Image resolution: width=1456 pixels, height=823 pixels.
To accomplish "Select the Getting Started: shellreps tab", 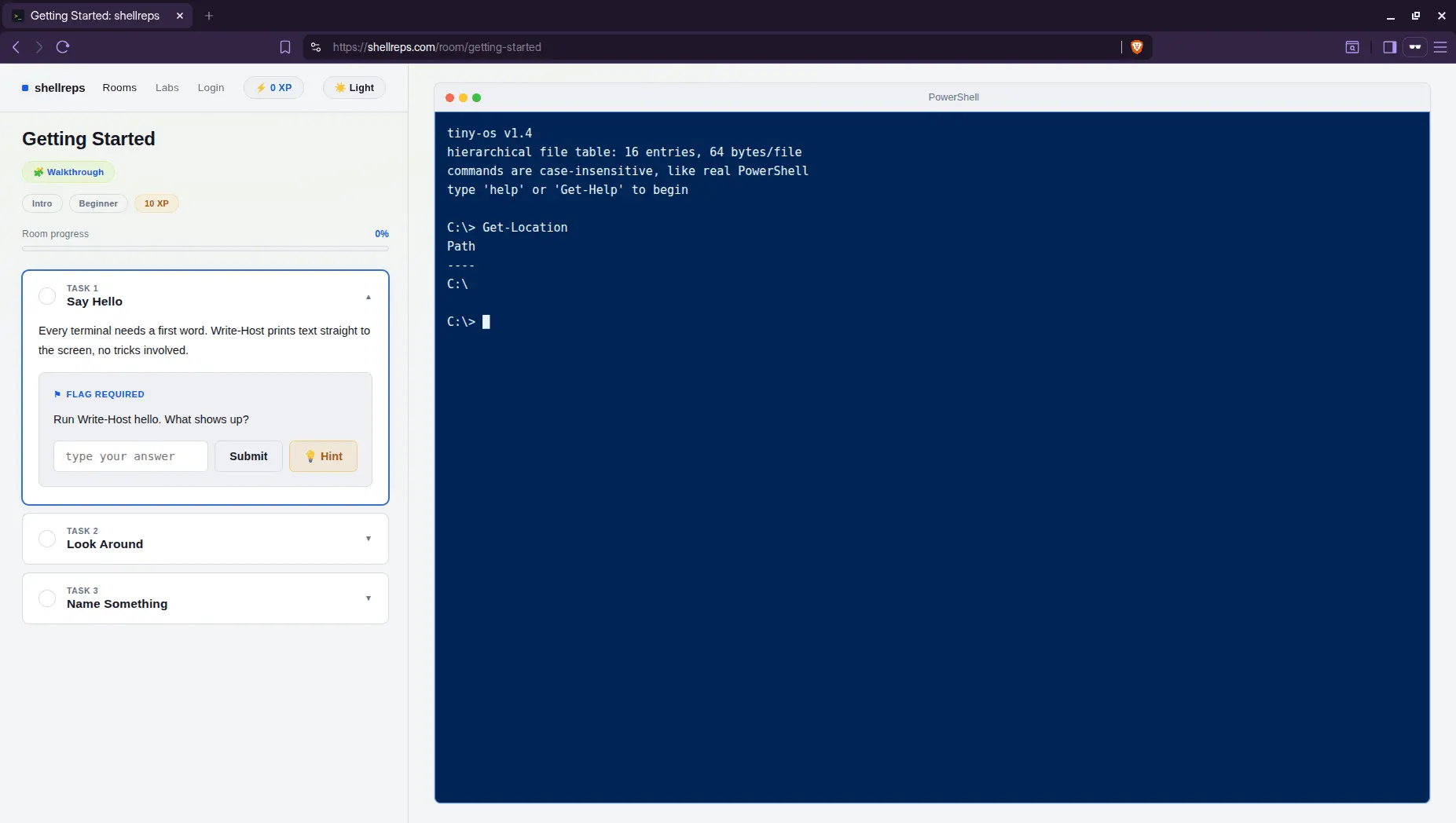I will tap(98, 16).
